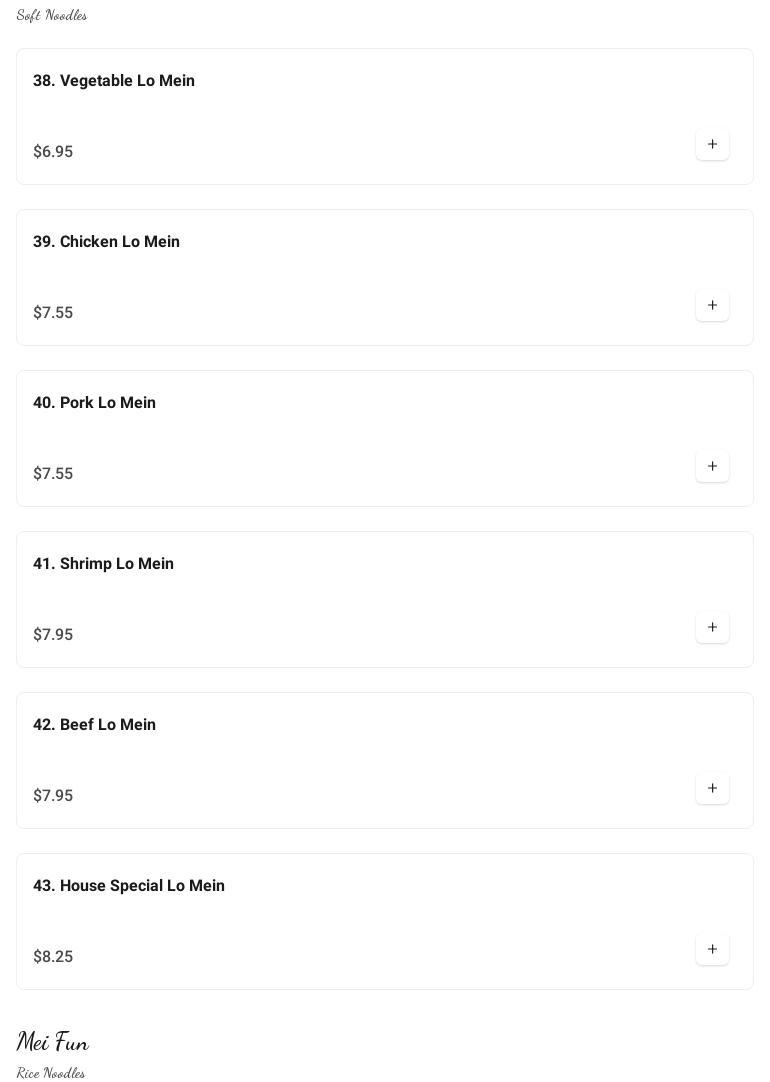Viewport: 770px width, 1082px height.
Task: Open the 38. Vegetable Lo Mein item title
Action: [114, 81]
